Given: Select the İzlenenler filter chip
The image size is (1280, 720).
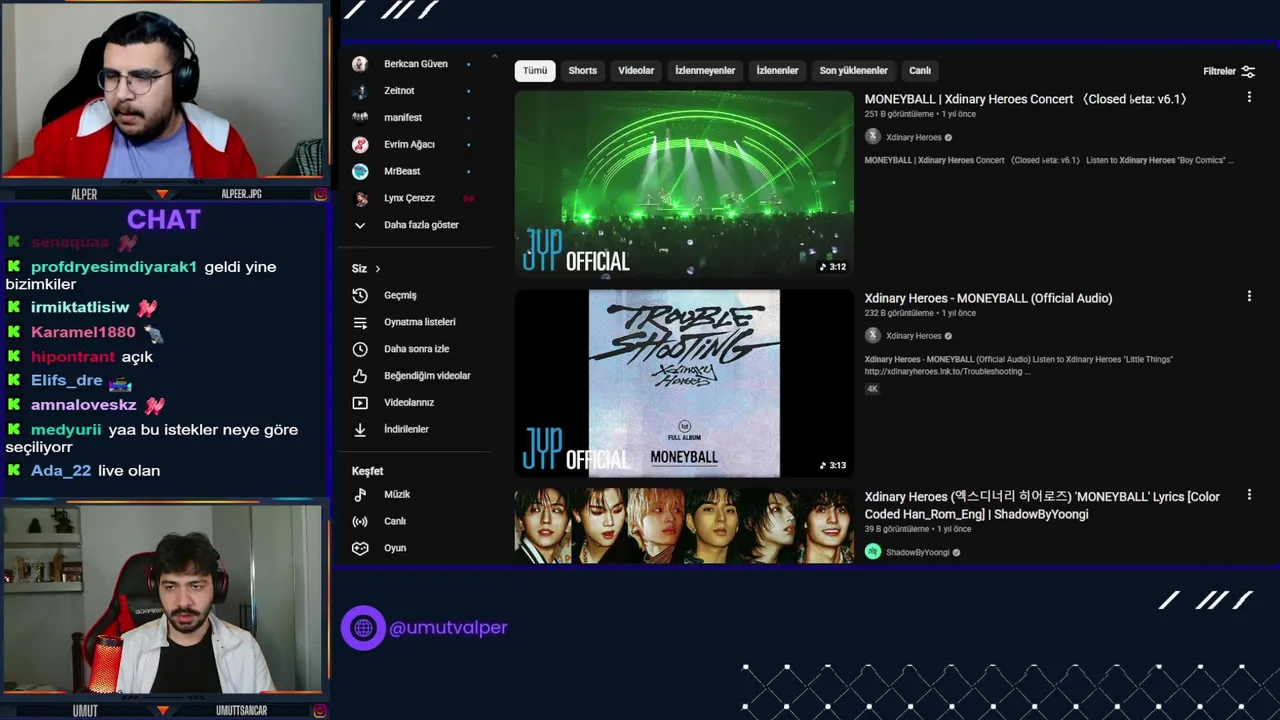Looking at the screenshot, I should pyautogui.click(x=777, y=71).
